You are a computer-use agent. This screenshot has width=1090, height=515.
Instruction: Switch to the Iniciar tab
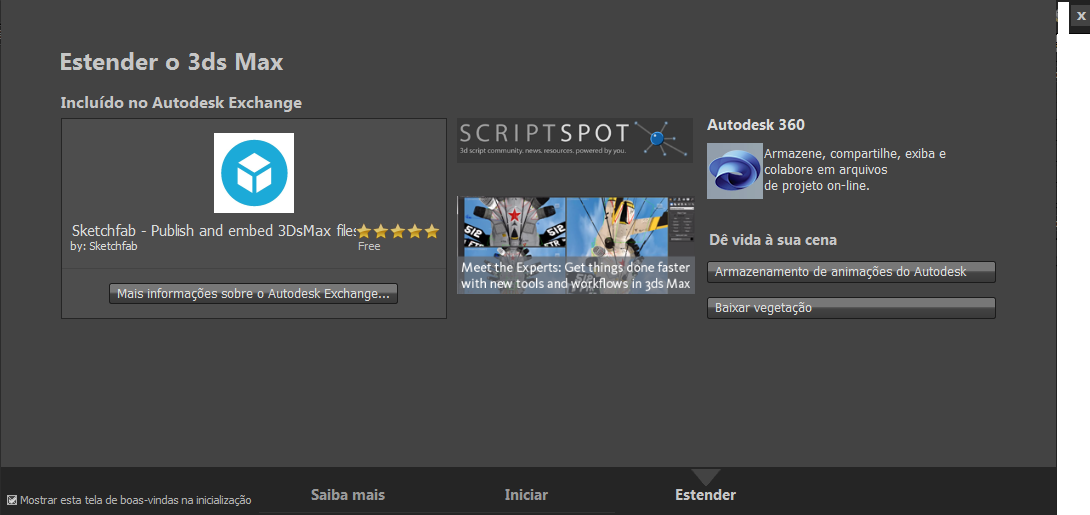(x=526, y=495)
